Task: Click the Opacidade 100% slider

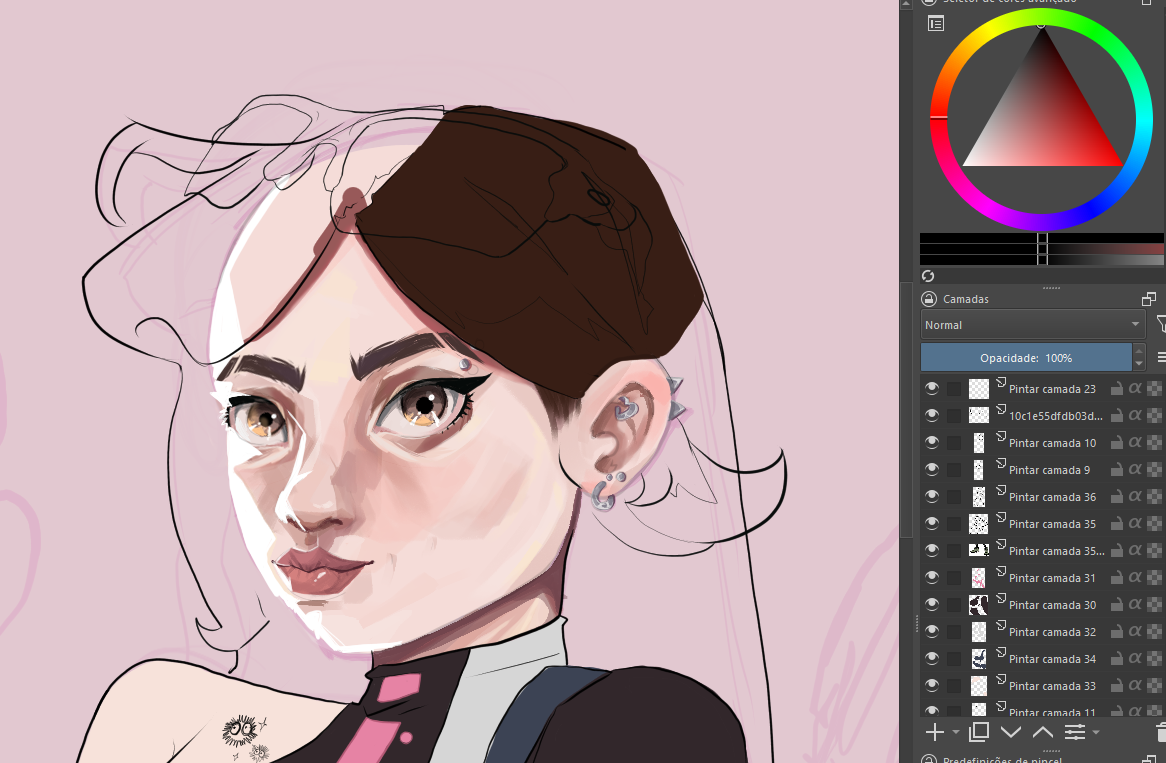Action: pyautogui.click(x=1026, y=358)
